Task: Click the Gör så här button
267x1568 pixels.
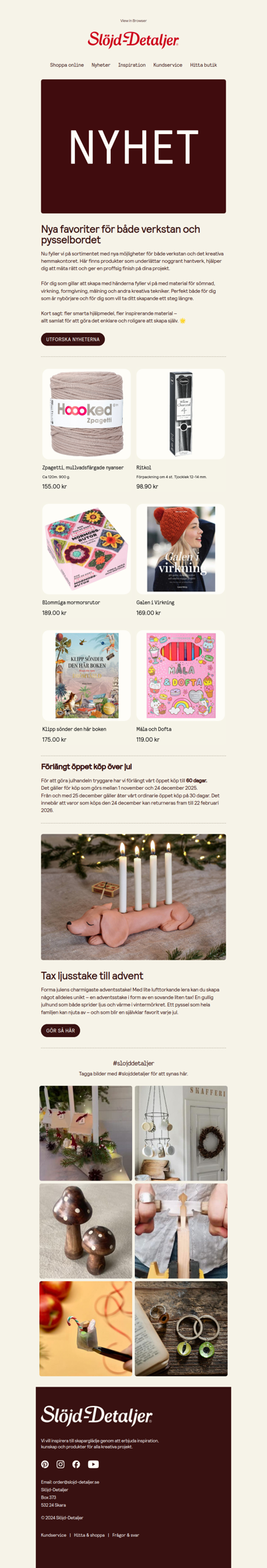Action: (61, 1030)
